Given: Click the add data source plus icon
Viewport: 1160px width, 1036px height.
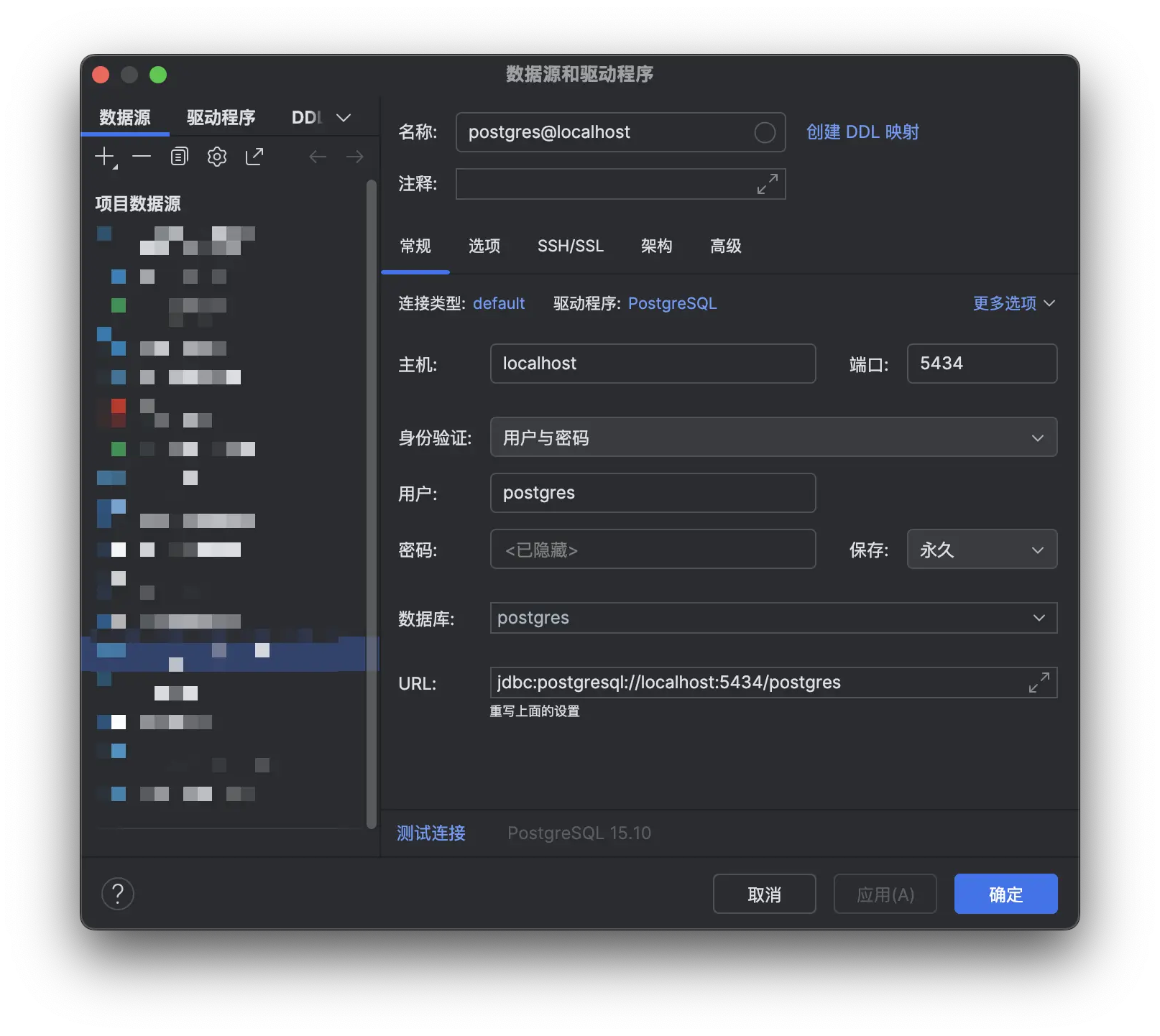Looking at the screenshot, I should (105, 157).
